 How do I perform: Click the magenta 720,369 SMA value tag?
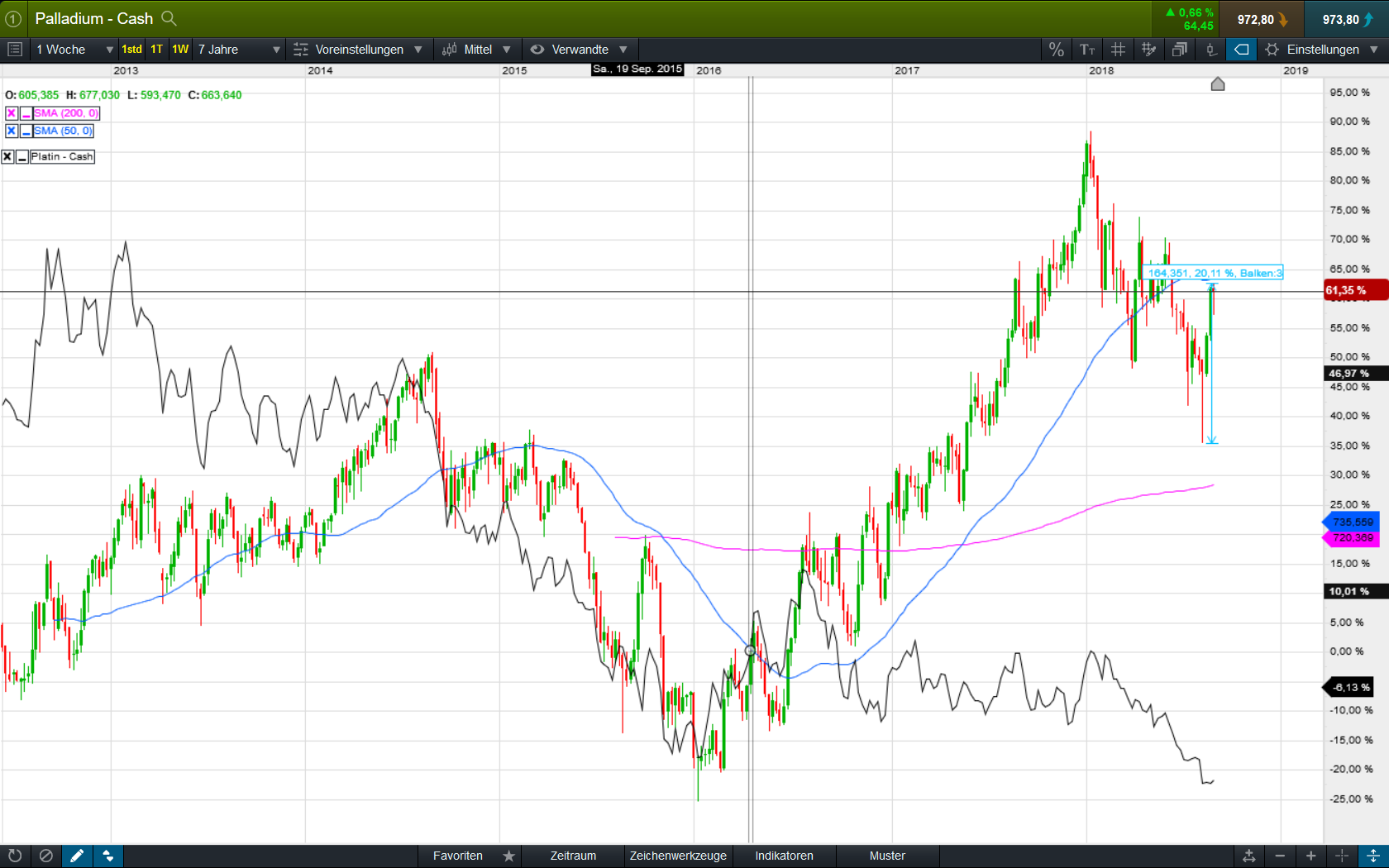click(1351, 538)
